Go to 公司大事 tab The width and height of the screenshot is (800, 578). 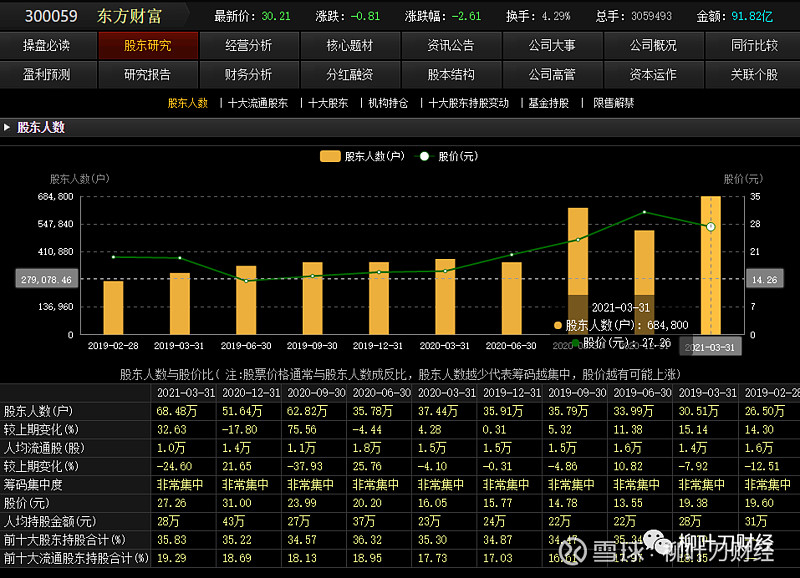552,45
